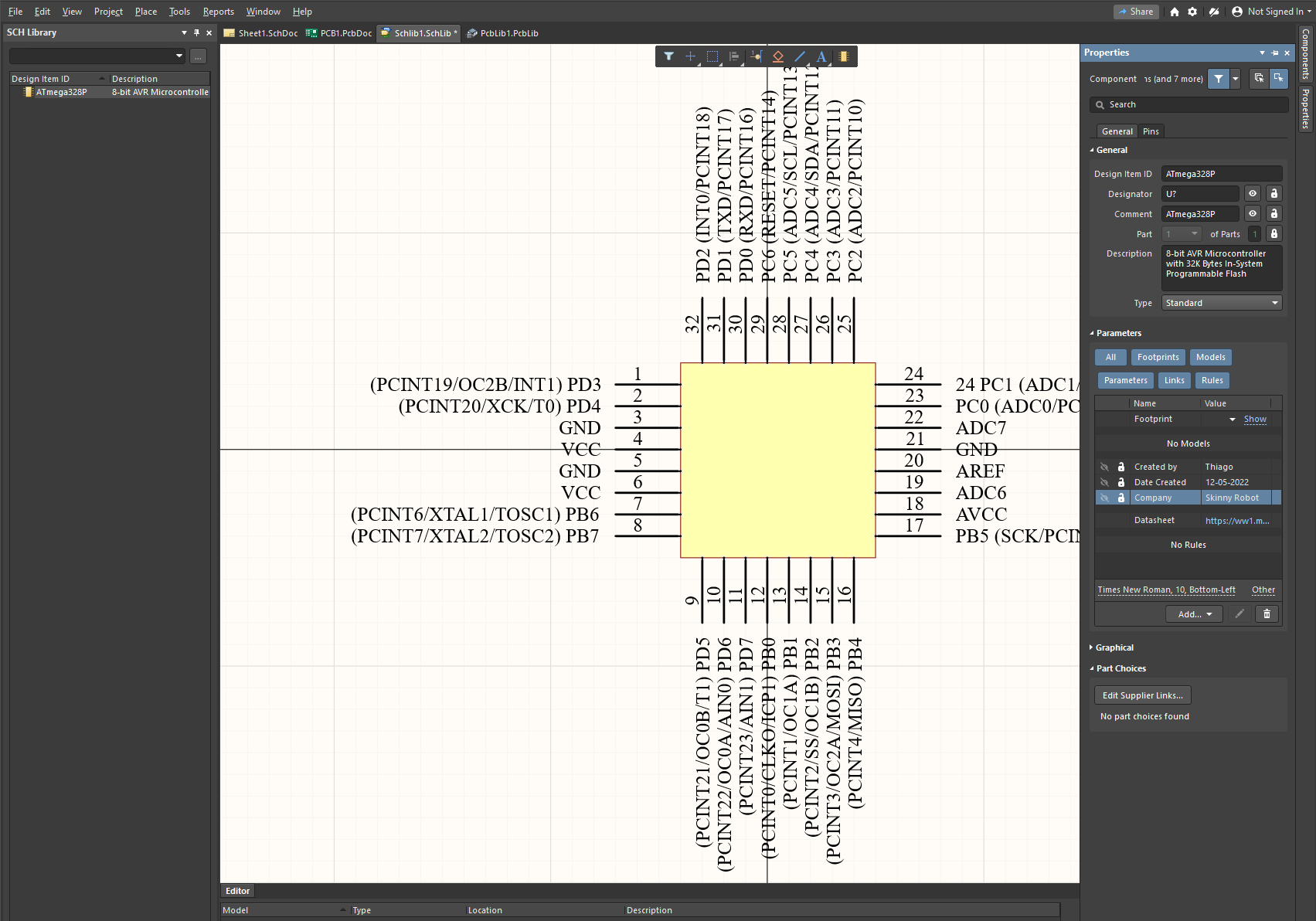This screenshot has height=921, width=1316.
Task: Pin the SCH Library panel
Action: 196,32
